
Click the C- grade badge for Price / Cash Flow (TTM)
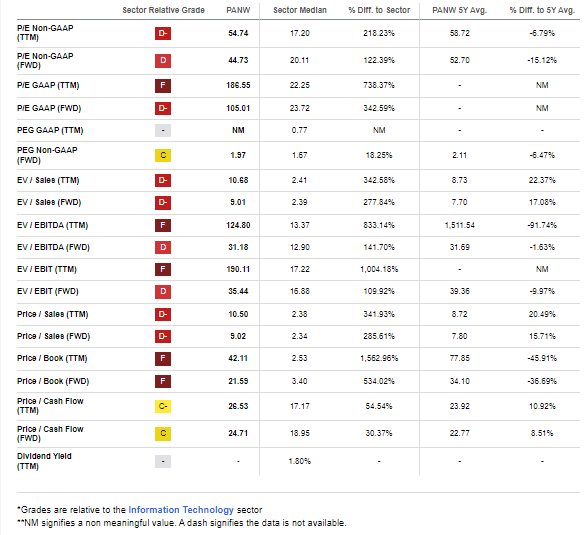(x=163, y=406)
